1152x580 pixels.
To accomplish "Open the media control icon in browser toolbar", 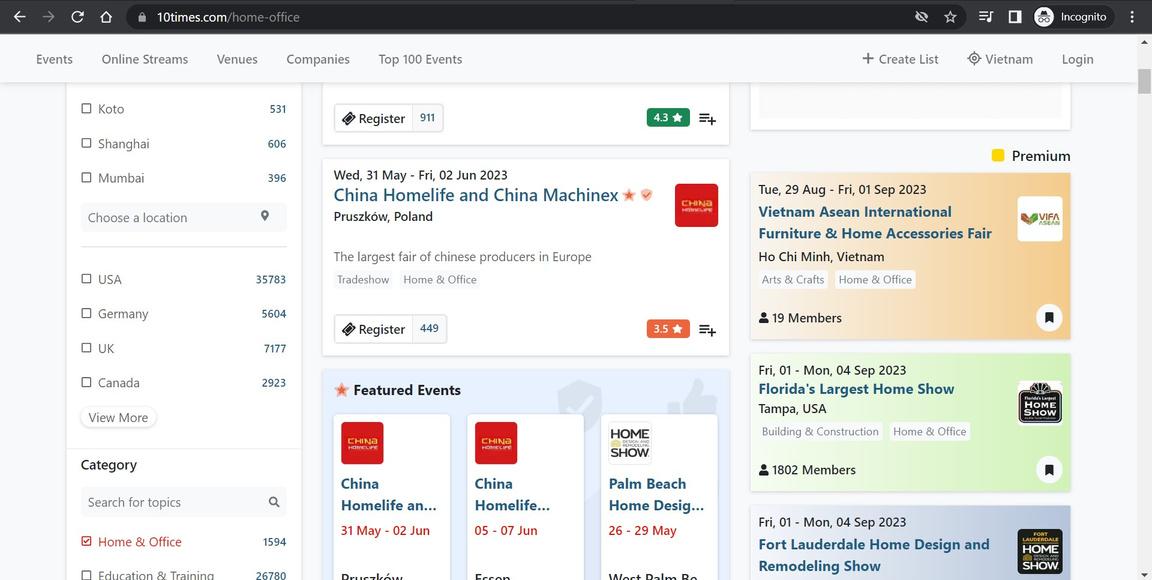I will pyautogui.click(x=986, y=17).
